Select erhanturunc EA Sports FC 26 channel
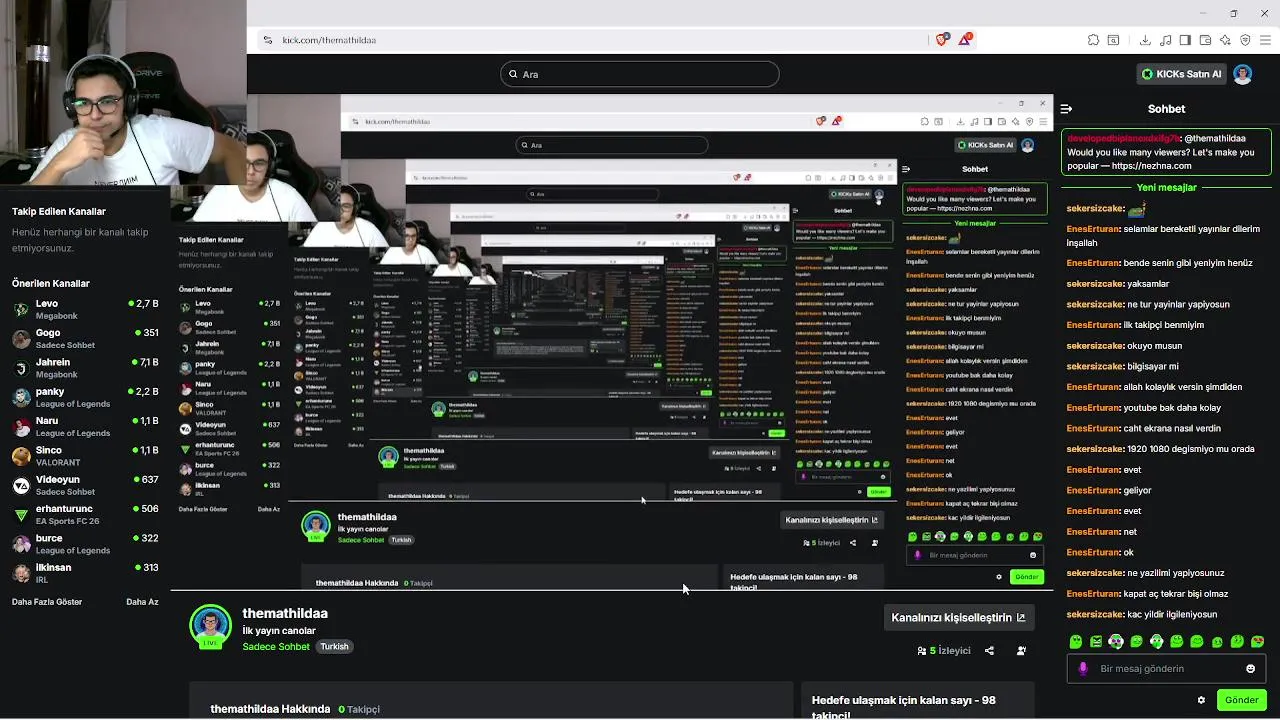This screenshot has width=1280, height=720. coord(86,514)
